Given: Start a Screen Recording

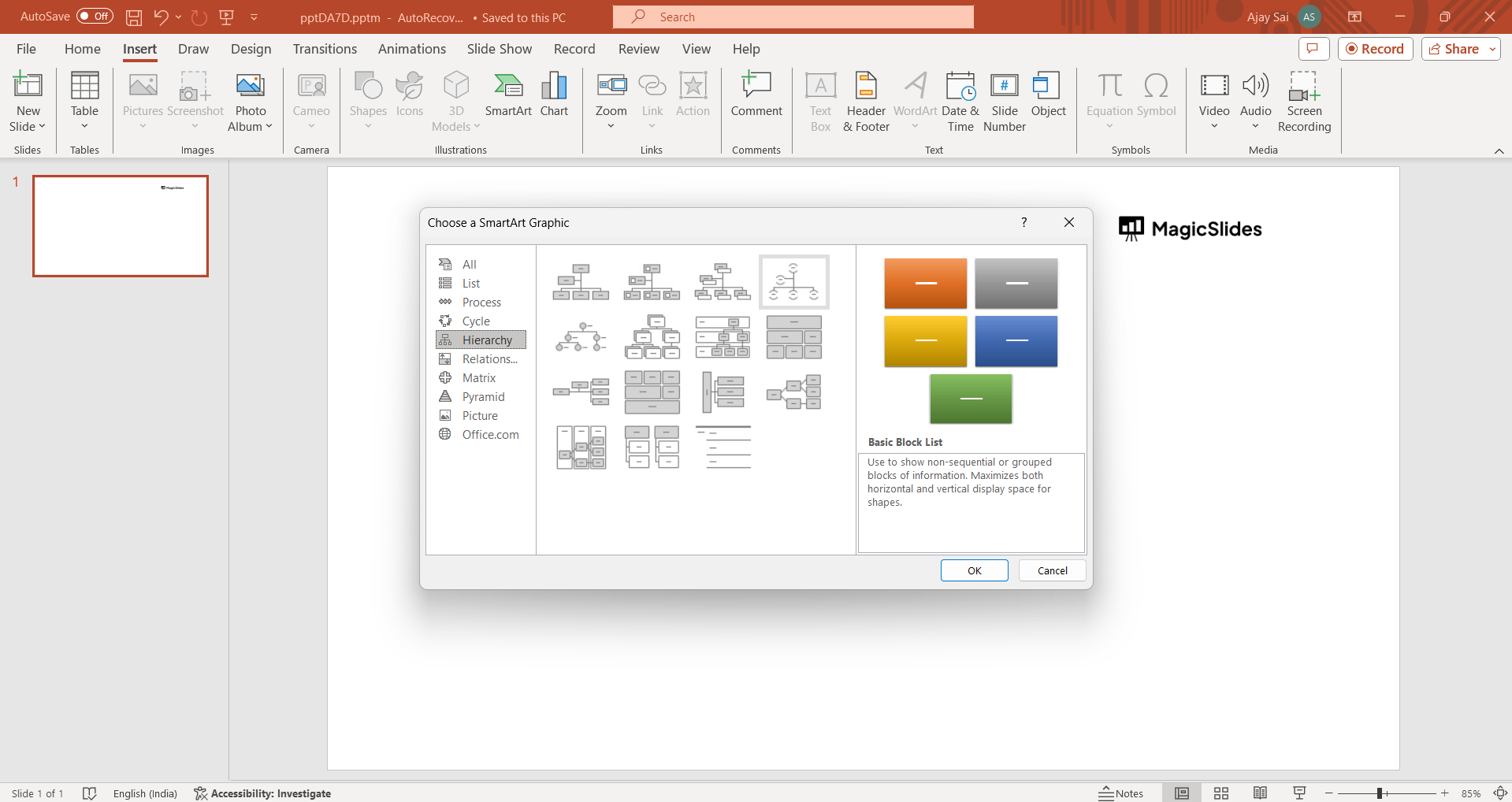Looking at the screenshot, I should pos(1304,102).
